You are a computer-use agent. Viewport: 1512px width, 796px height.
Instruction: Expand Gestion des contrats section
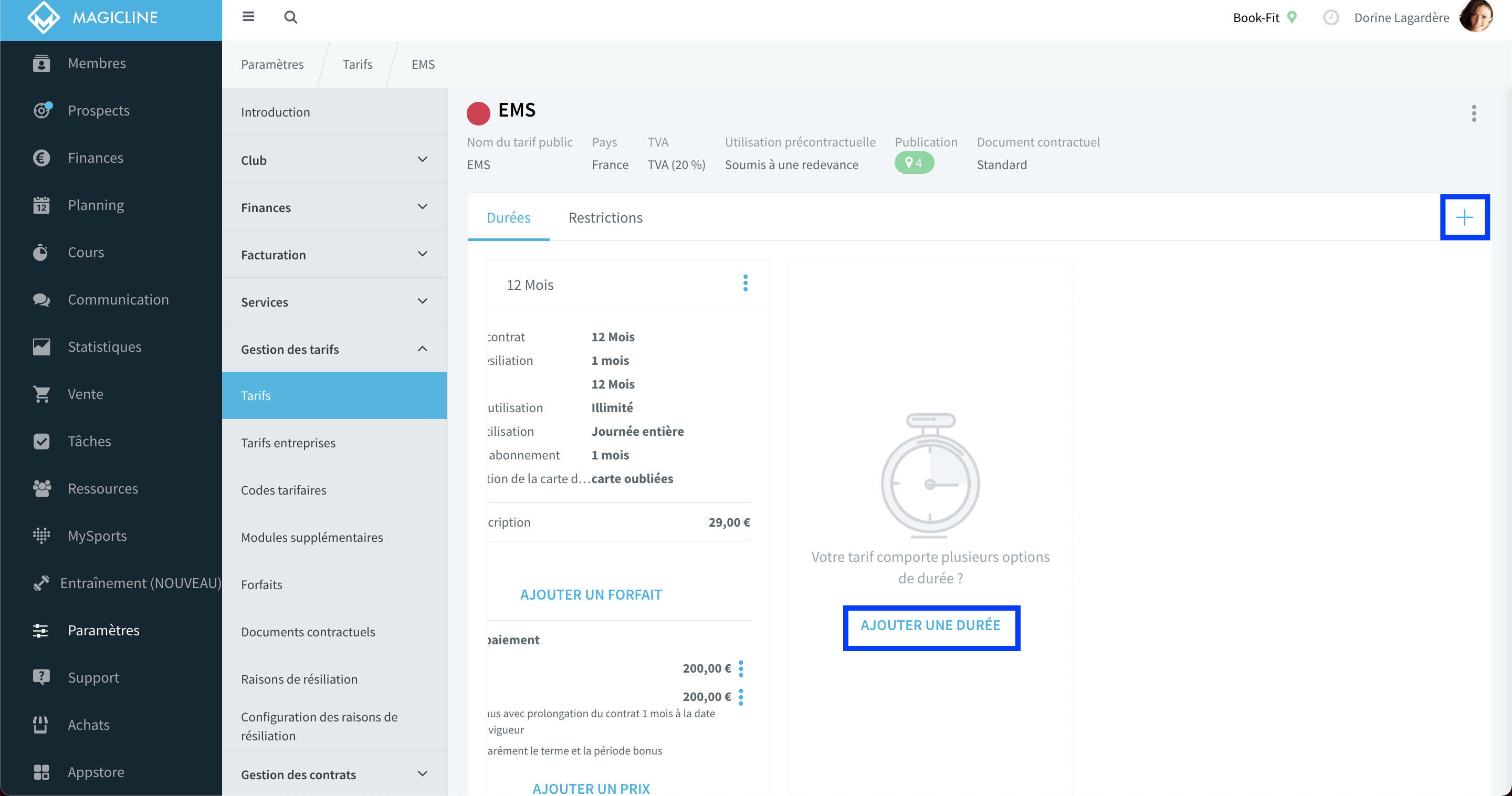pyautogui.click(x=334, y=774)
